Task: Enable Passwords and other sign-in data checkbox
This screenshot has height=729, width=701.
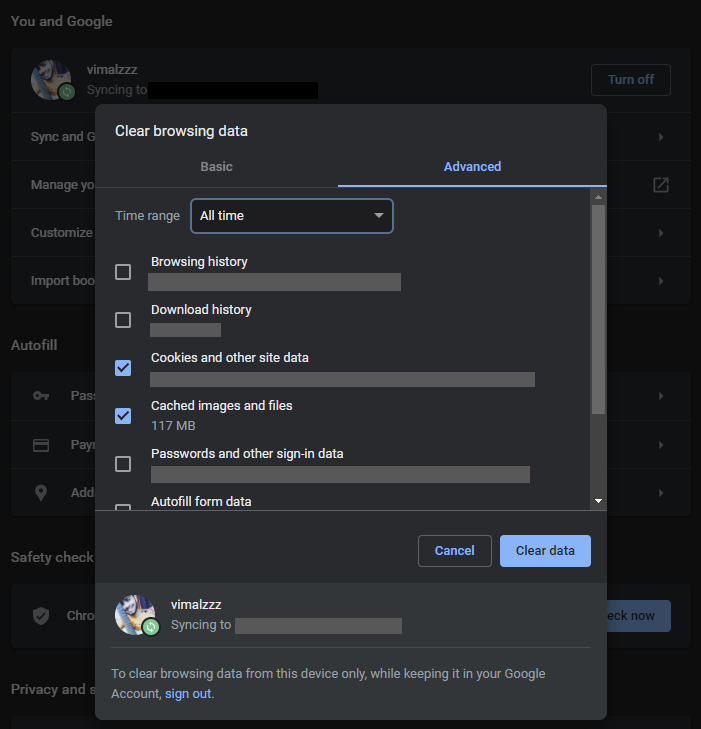Action: tap(123, 464)
